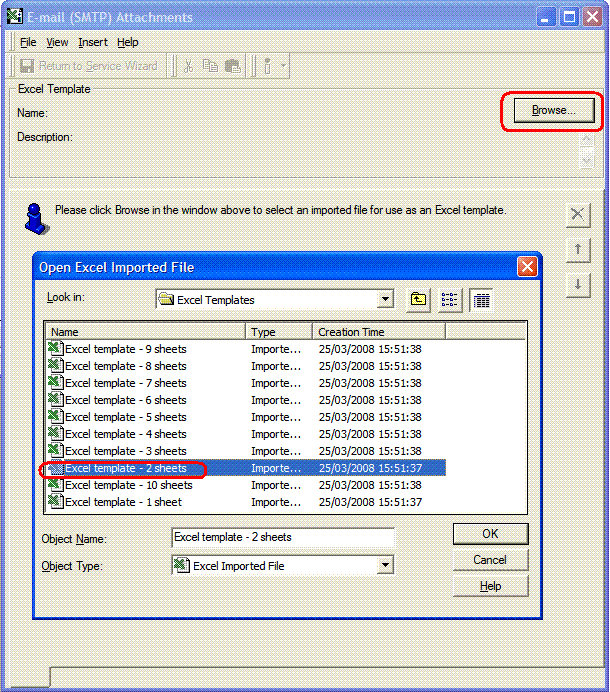Minimize the E-mail Attachments window
The width and height of the screenshot is (610, 692).
[546, 17]
